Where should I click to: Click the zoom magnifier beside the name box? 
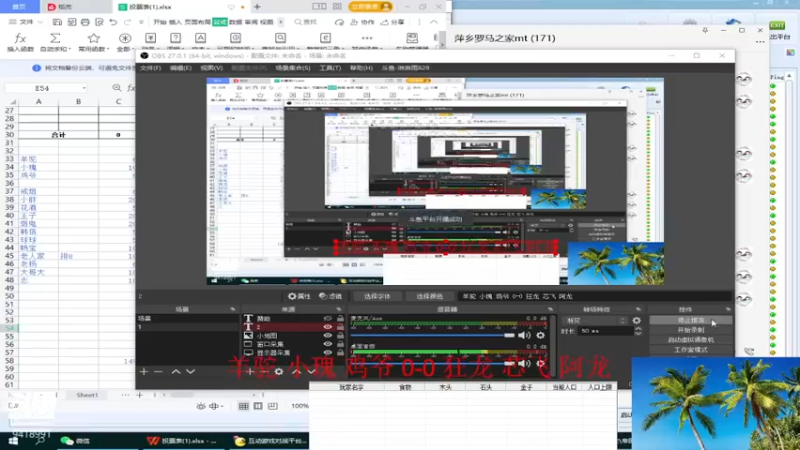coord(117,88)
